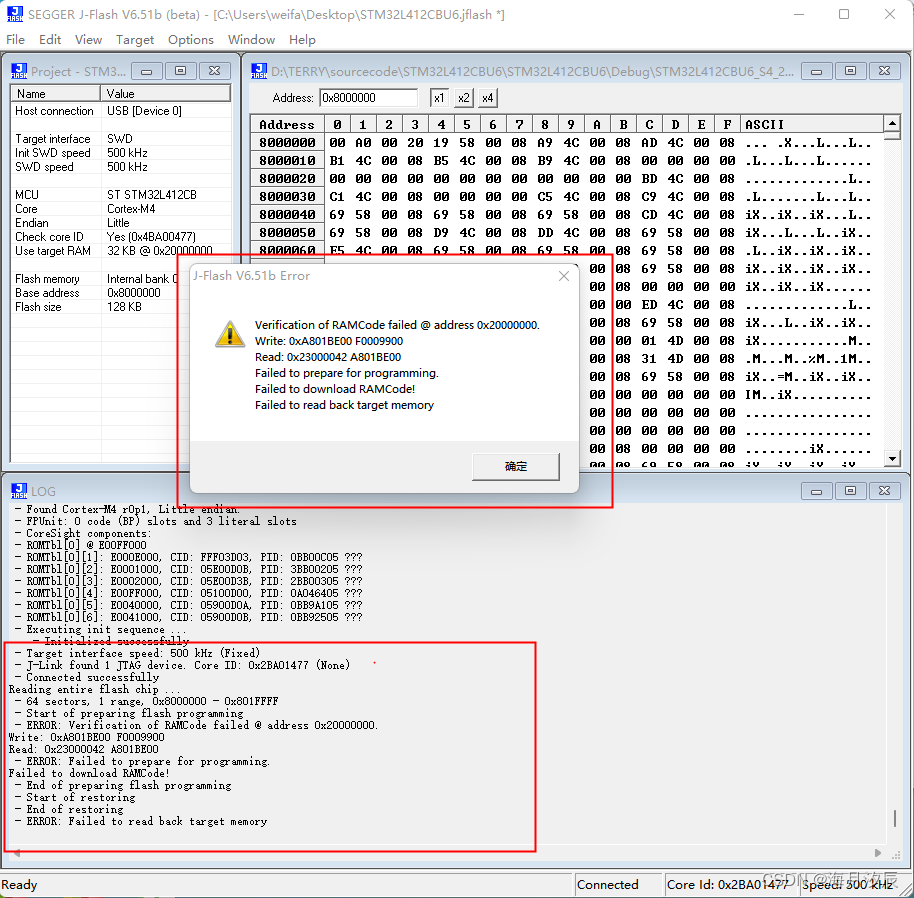Select the Core row

(x=121, y=209)
